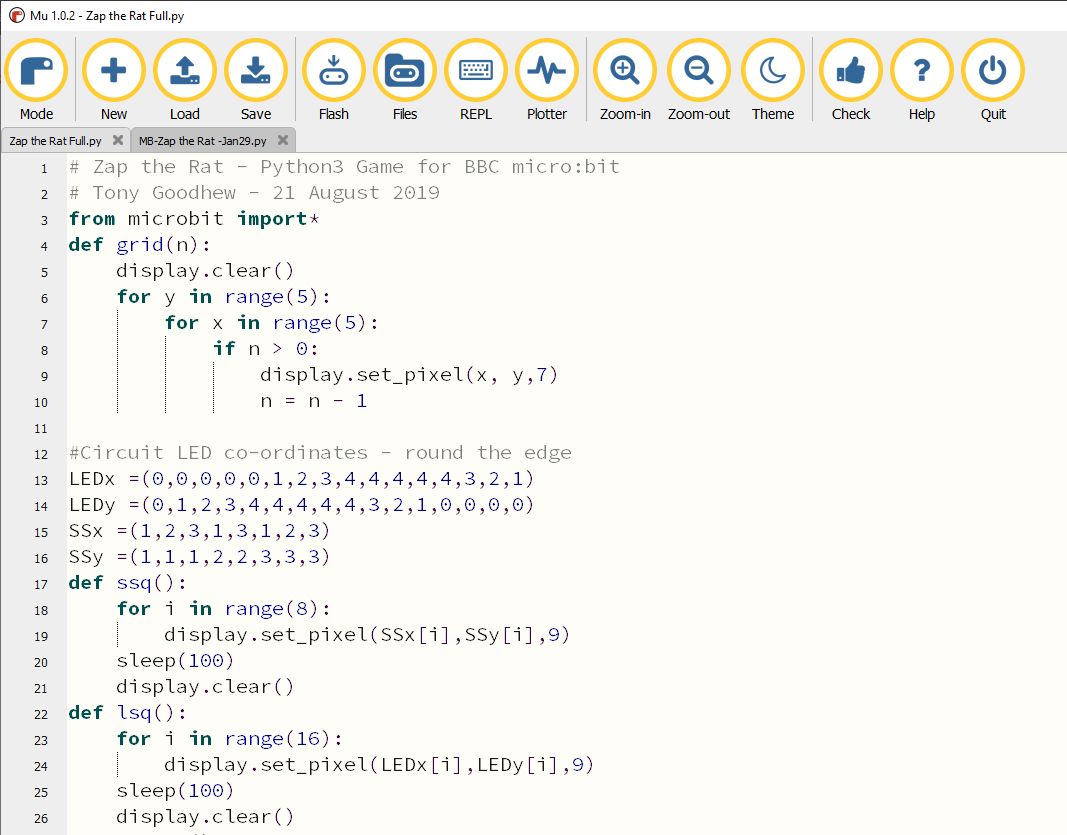Click line number 11 in the gutter
The width and height of the screenshot is (1067, 835).
pyautogui.click(x=42, y=428)
